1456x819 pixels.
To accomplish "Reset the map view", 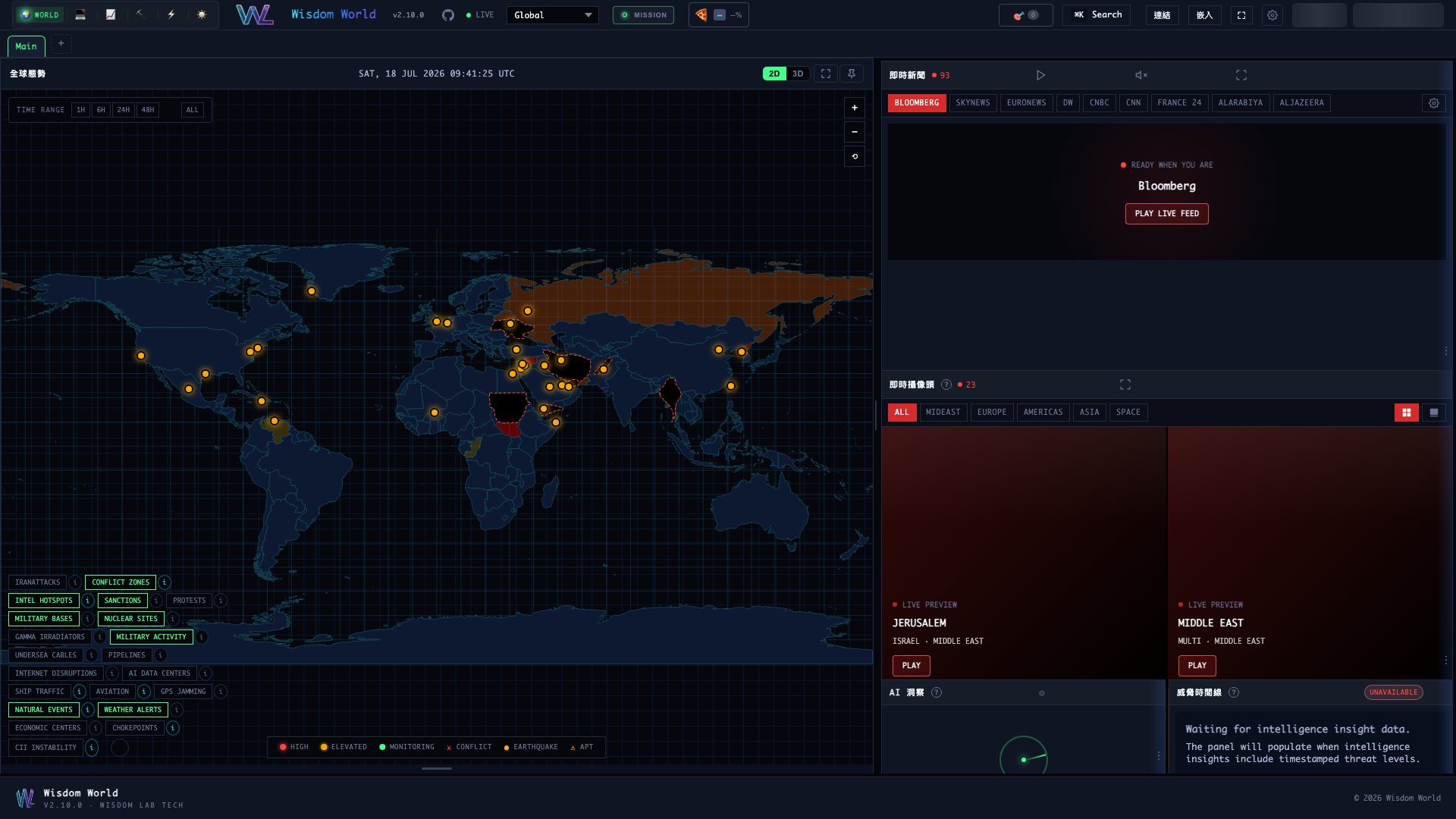I will click(x=855, y=156).
